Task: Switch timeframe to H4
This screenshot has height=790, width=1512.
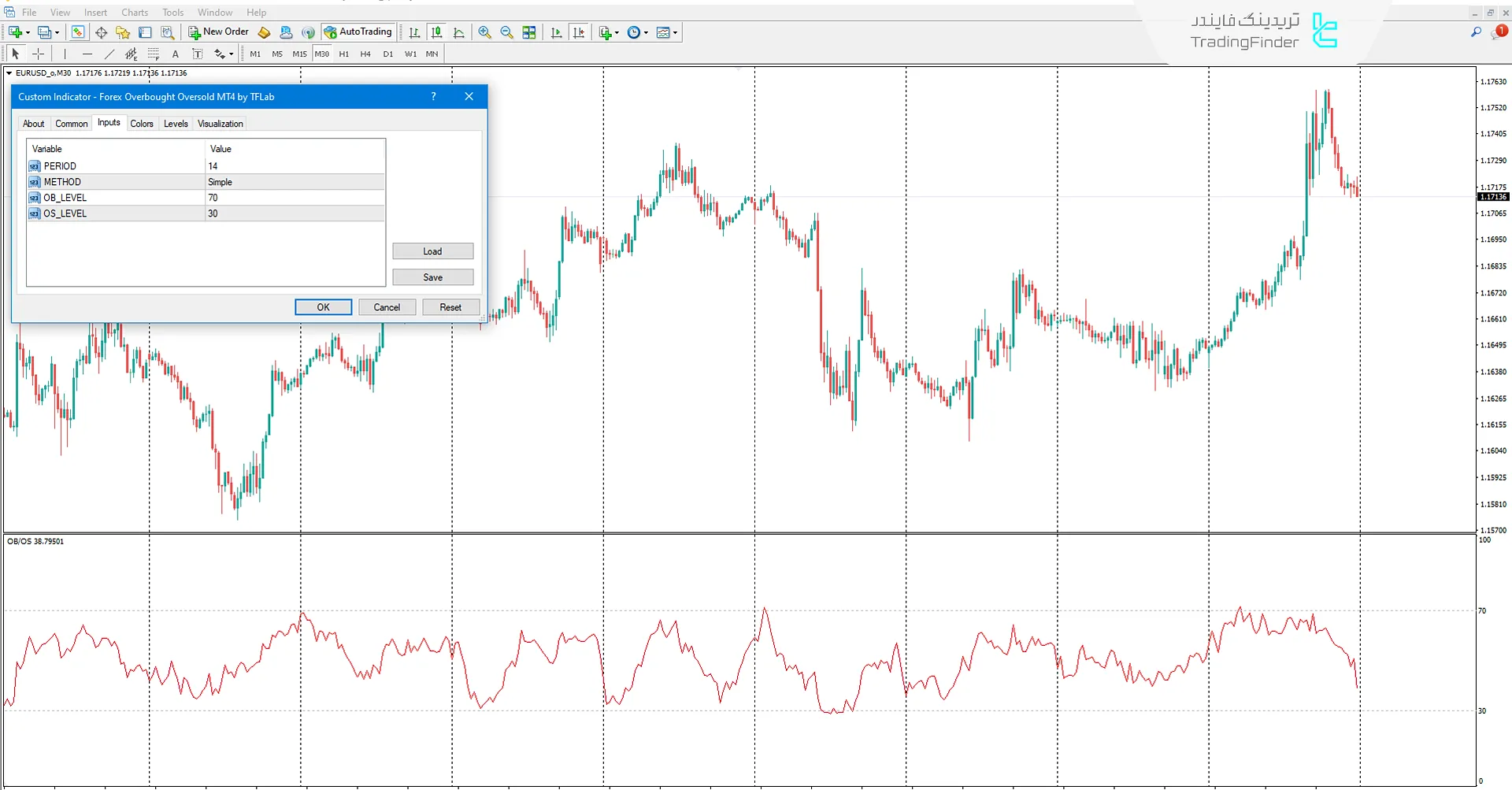Action: tap(365, 54)
